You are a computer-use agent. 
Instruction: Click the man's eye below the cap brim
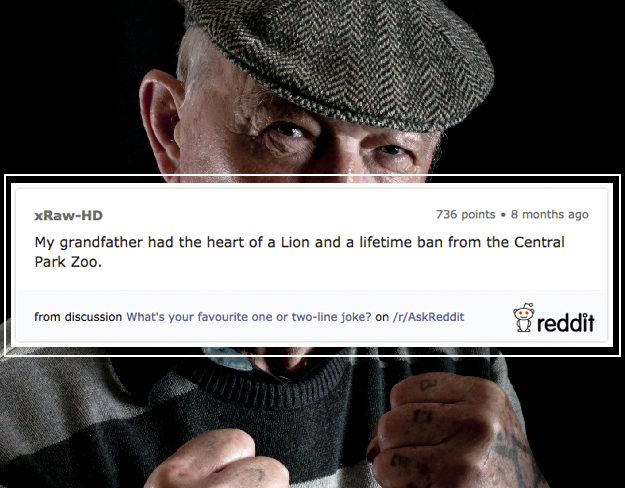coord(285,131)
